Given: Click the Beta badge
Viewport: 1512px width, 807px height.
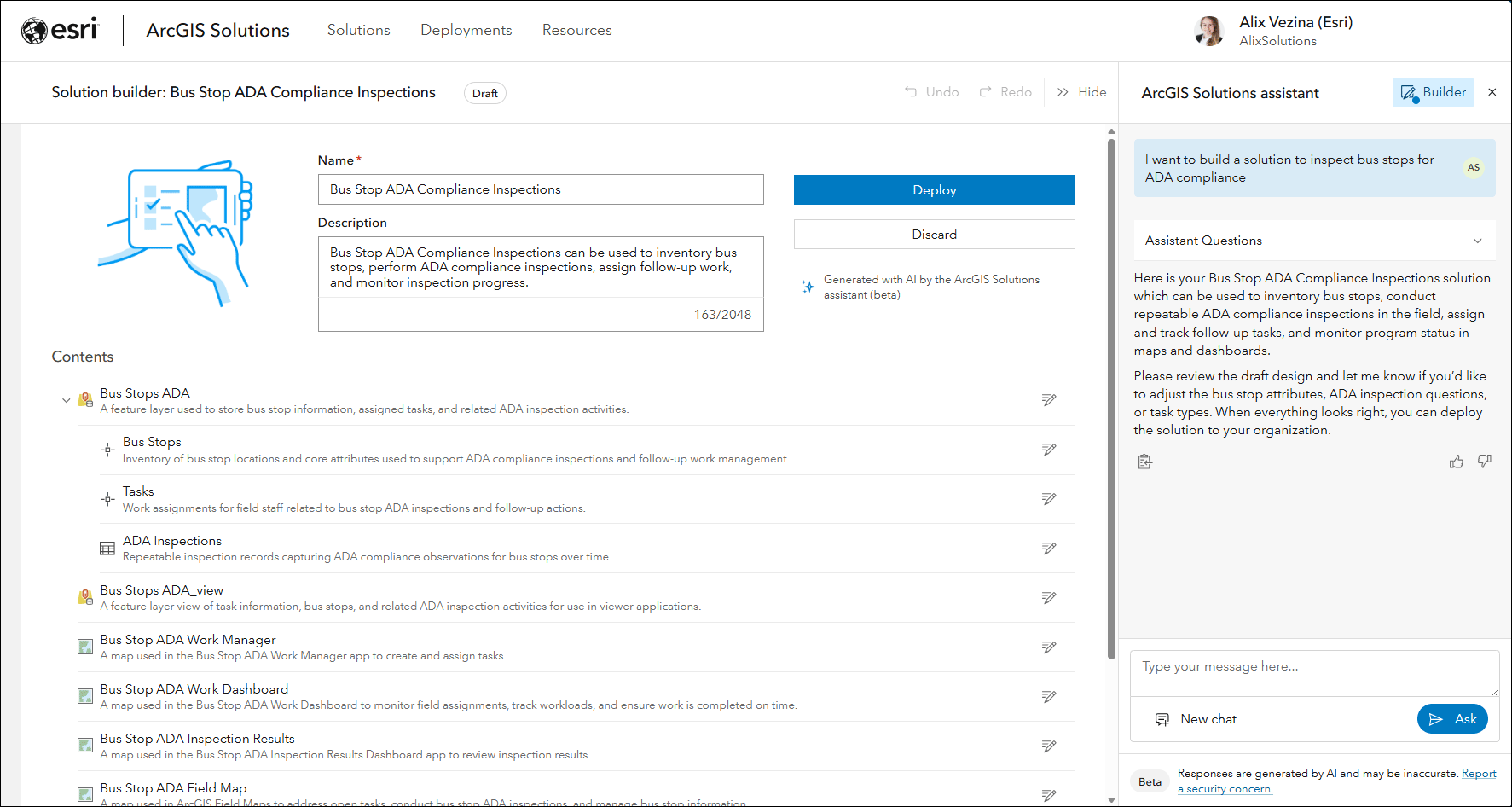Looking at the screenshot, I should (x=1150, y=781).
